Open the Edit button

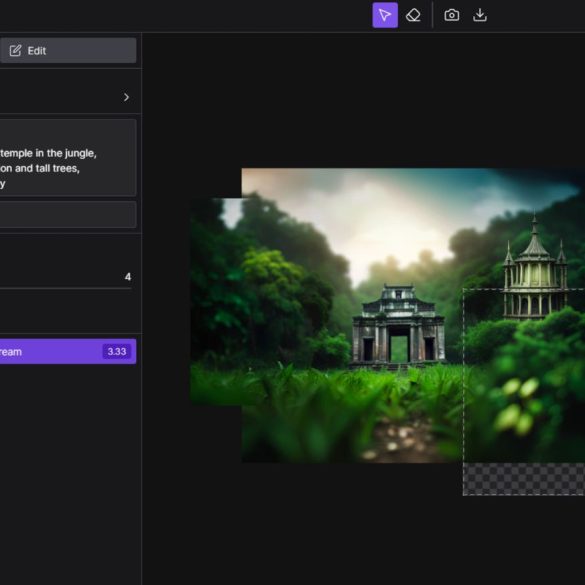click(68, 50)
